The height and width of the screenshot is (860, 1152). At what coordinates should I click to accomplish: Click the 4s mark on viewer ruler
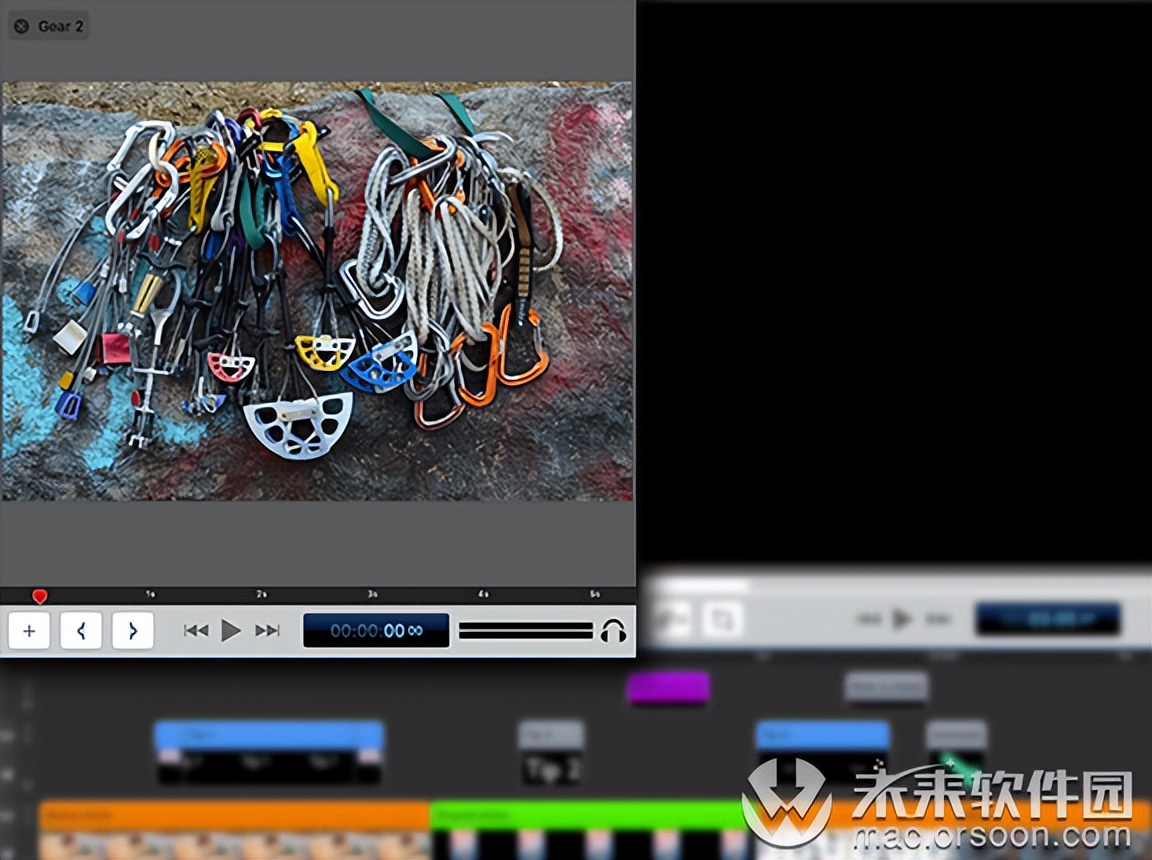[483, 594]
